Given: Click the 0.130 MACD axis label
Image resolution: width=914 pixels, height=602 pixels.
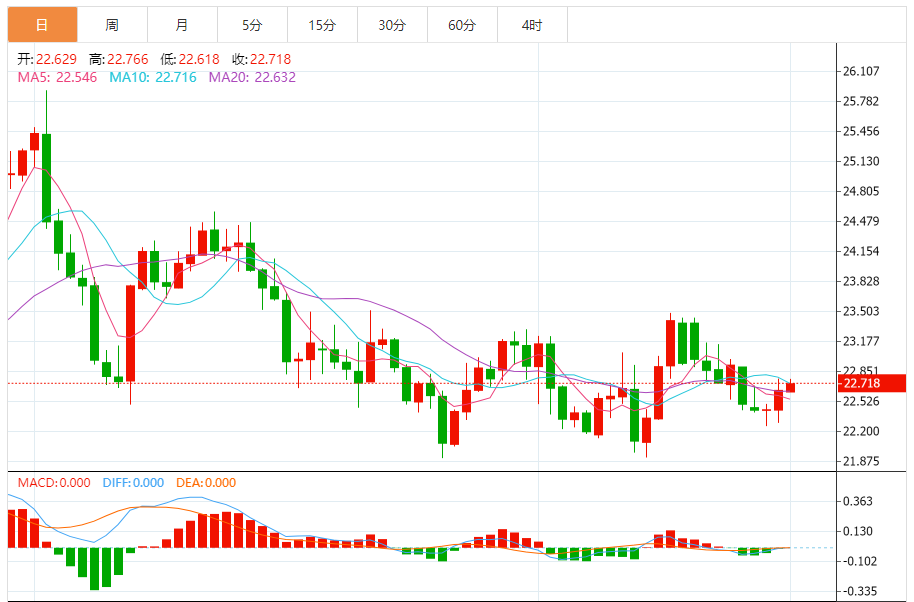Looking at the screenshot, I should [x=858, y=531].
